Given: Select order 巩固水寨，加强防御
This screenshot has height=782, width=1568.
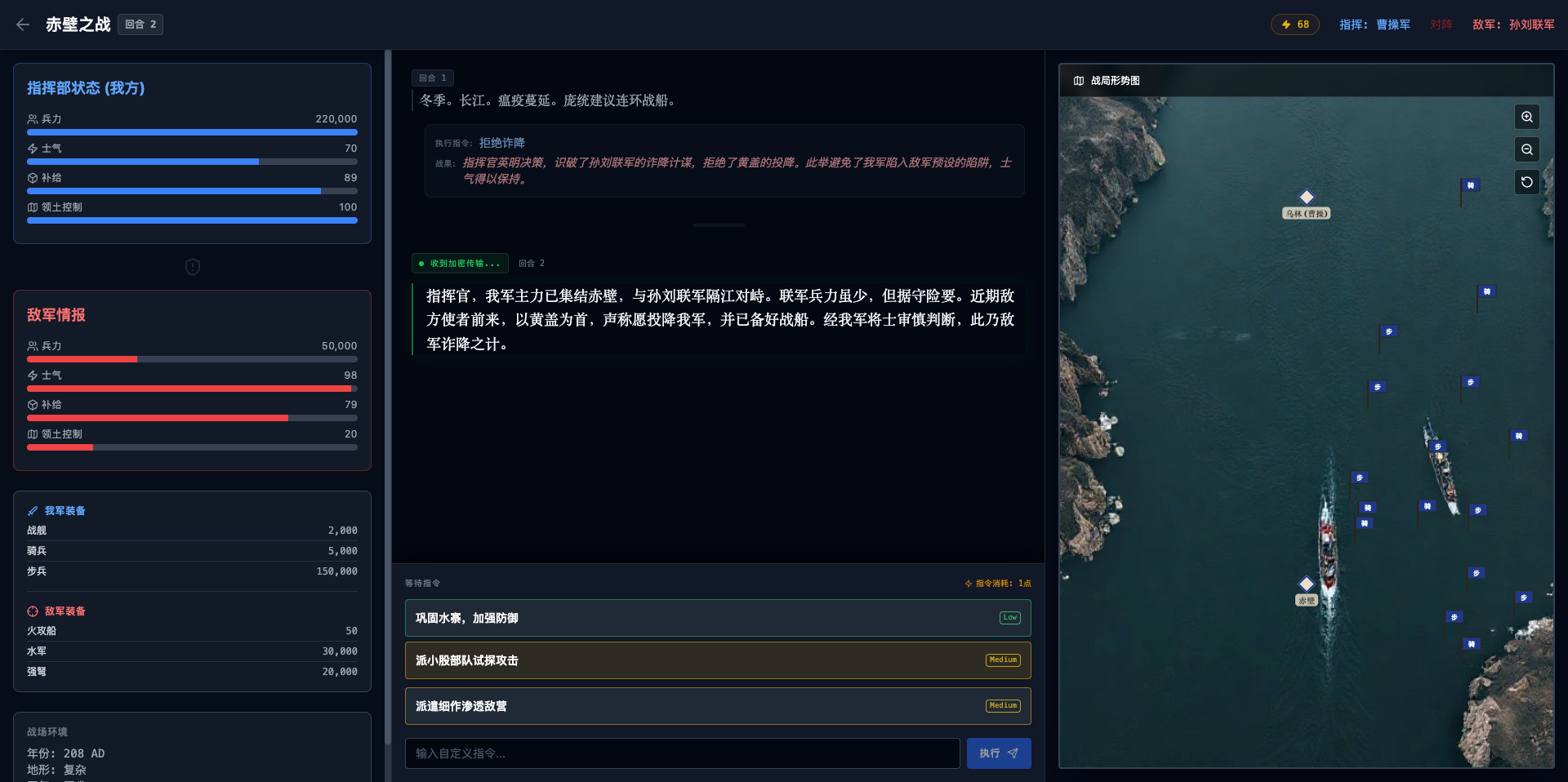Looking at the screenshot, I should (717, 618).
